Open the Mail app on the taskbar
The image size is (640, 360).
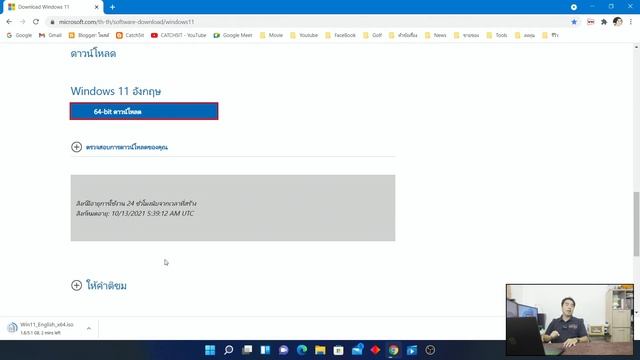[357, 350]
